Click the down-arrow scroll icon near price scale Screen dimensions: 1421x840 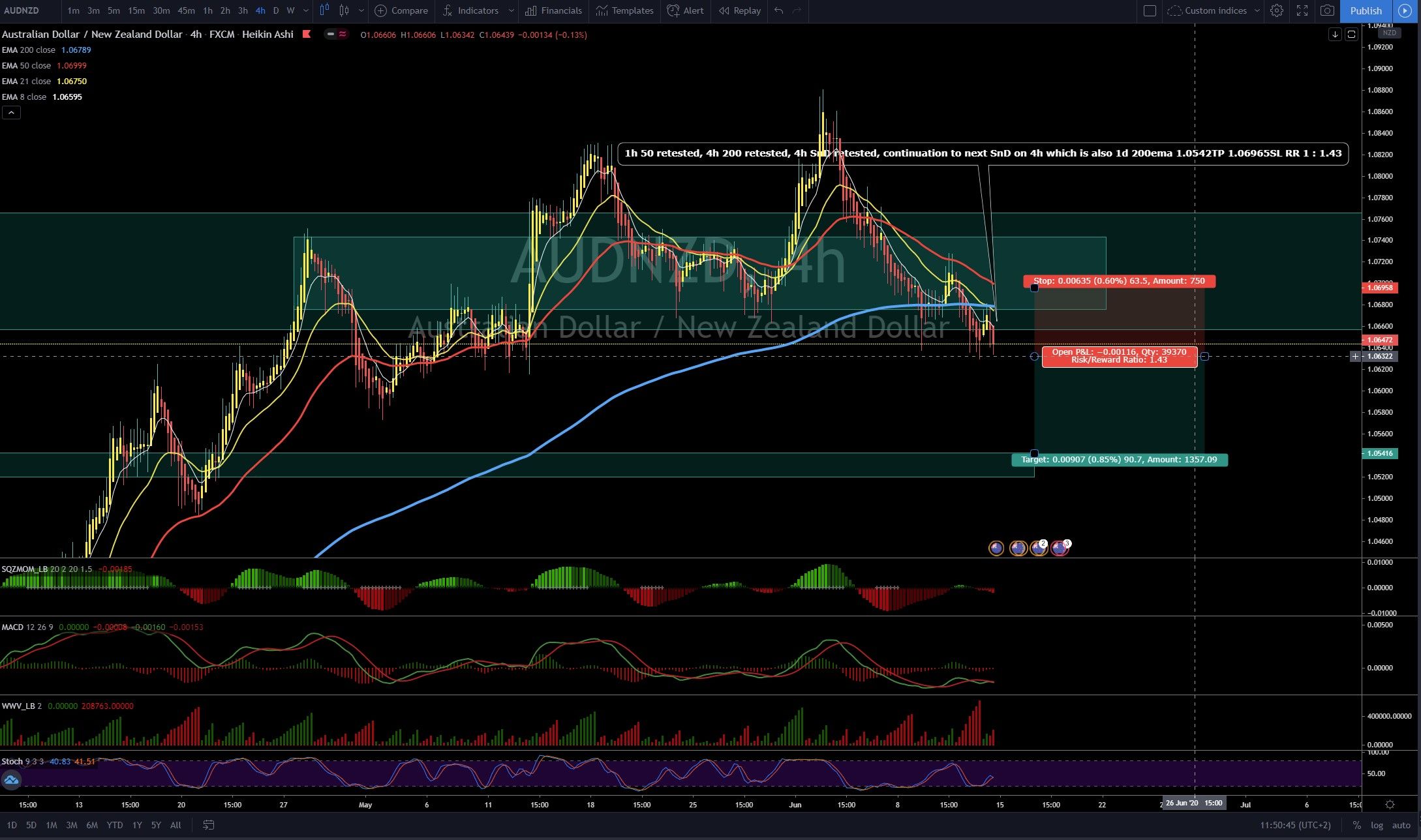click(1335, 34)
